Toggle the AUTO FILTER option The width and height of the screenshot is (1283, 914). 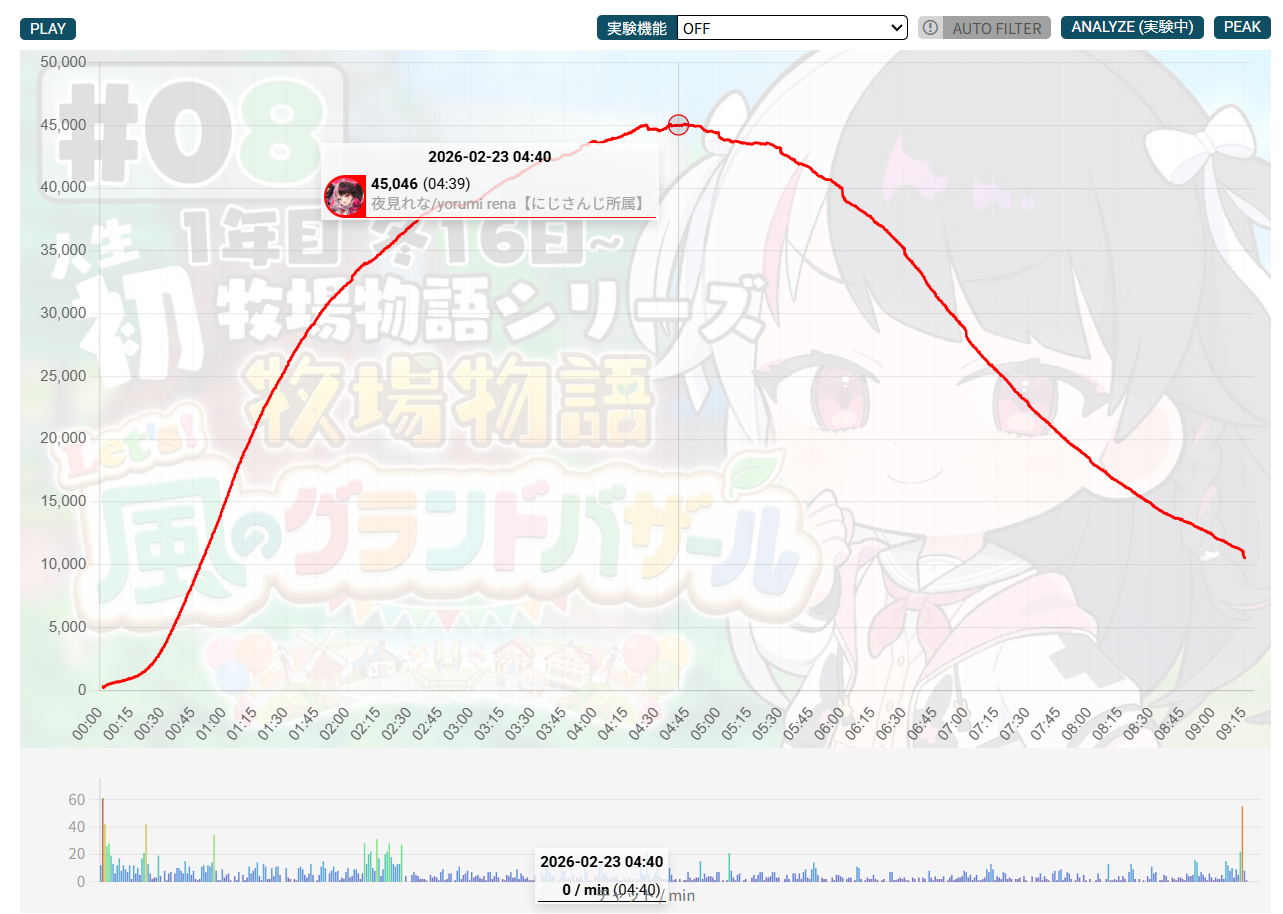tap(996, 28)
